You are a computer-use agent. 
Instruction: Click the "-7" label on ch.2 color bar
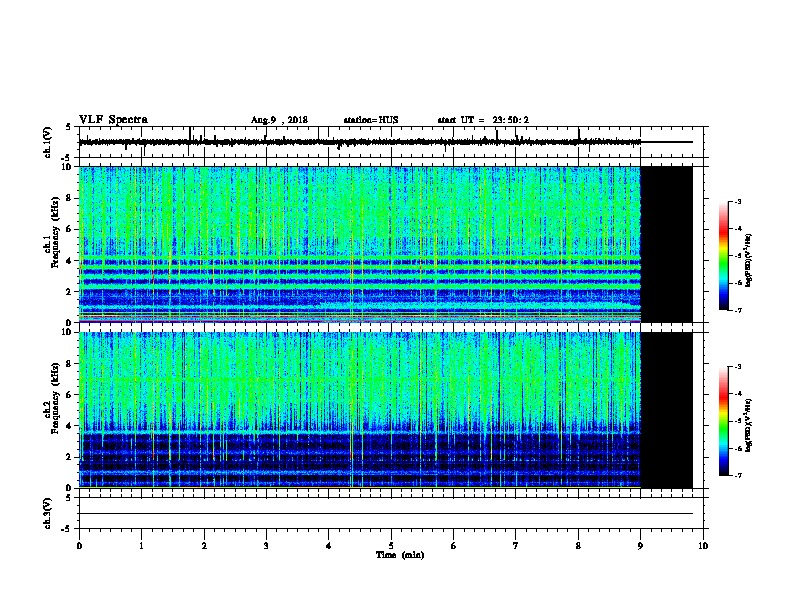(x=737, y=475)
